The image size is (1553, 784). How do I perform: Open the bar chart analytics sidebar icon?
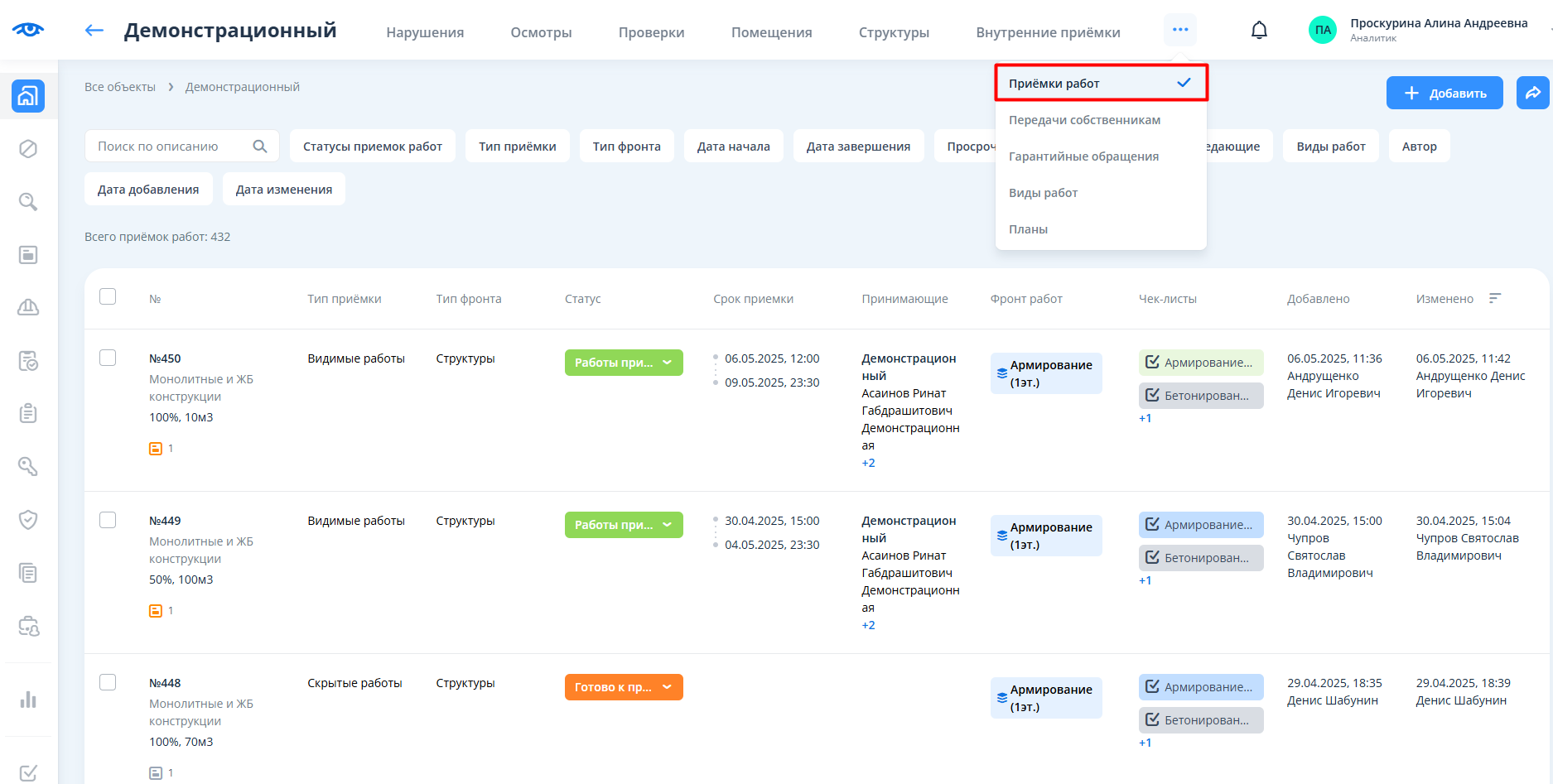click(x=28, y=700)
